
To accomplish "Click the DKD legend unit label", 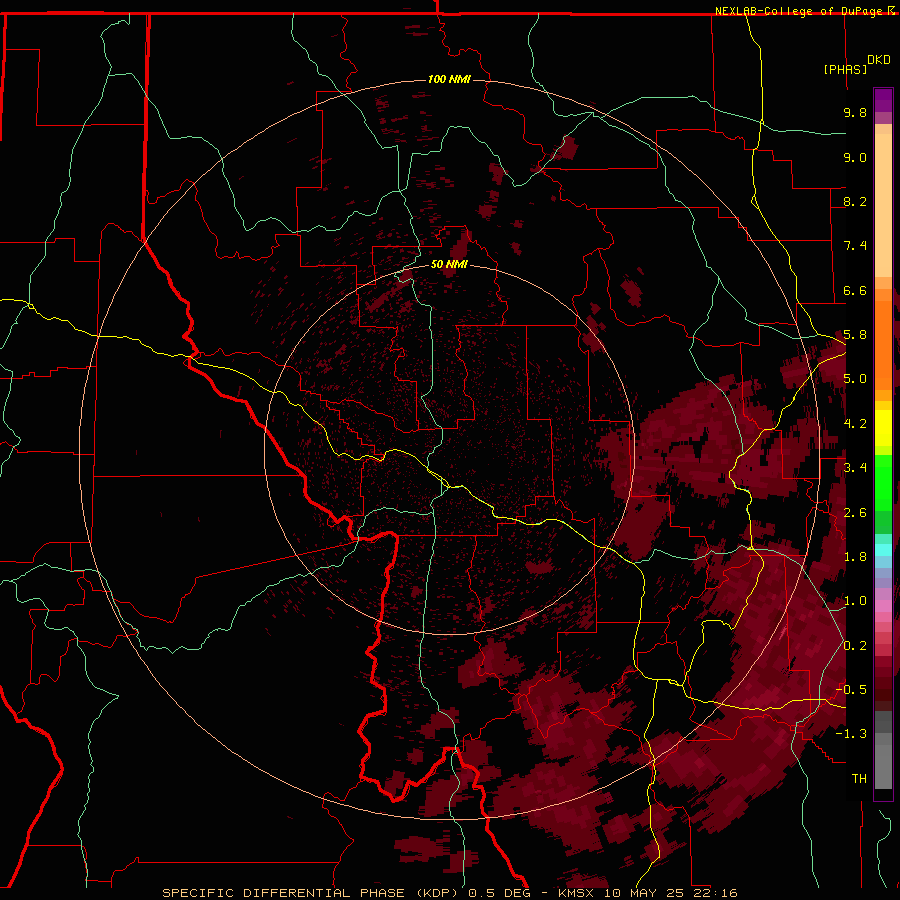I will [x=878, y=60].
